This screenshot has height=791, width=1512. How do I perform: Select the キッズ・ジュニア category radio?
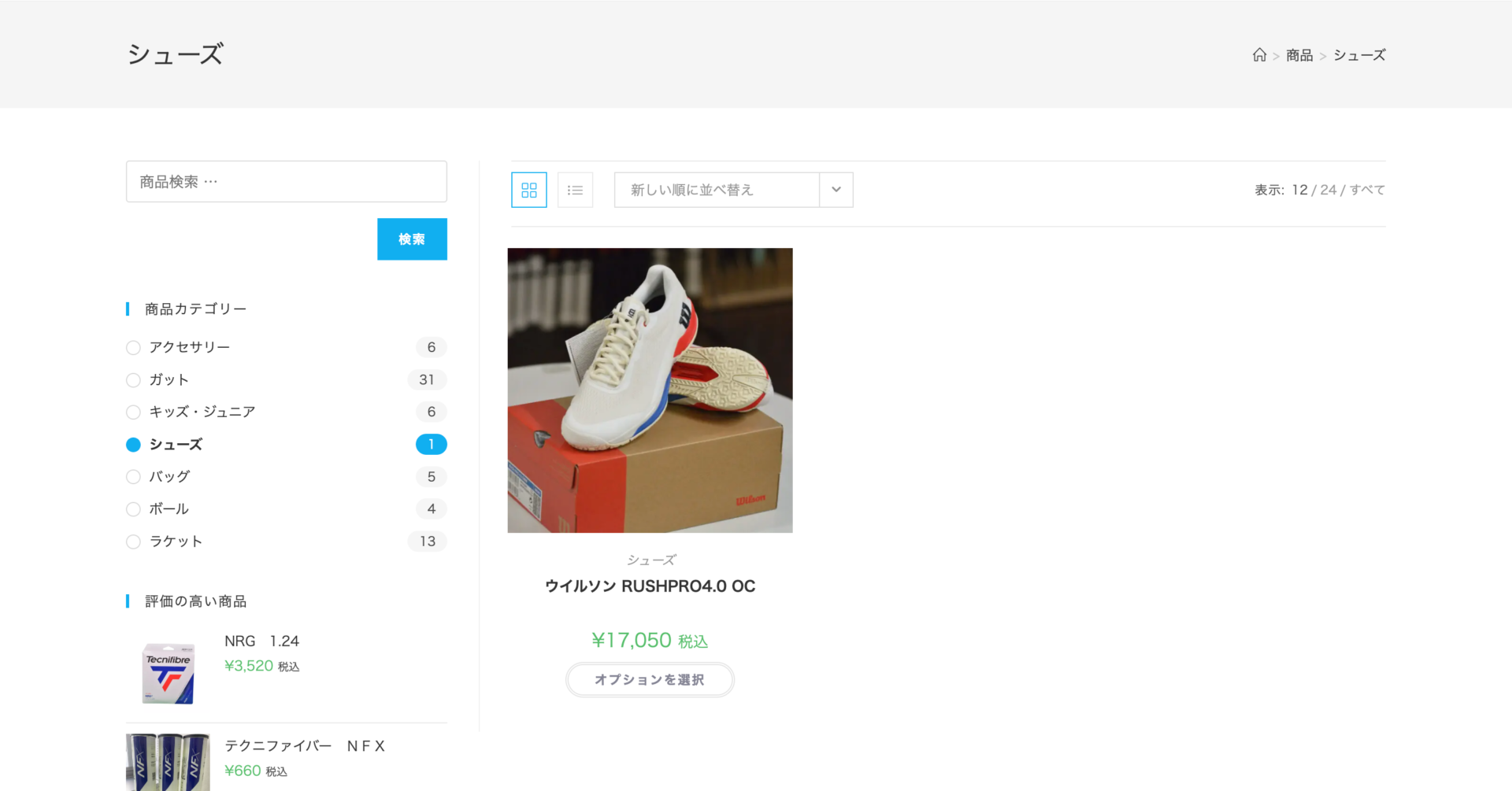[x=134, y=412]
